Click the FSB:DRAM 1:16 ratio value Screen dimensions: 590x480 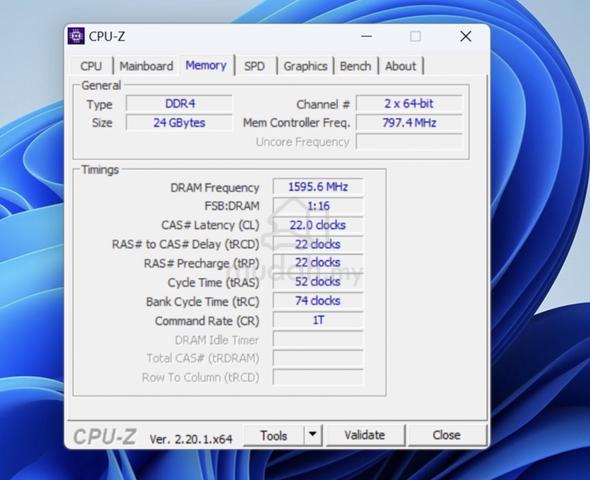[318, 206]
